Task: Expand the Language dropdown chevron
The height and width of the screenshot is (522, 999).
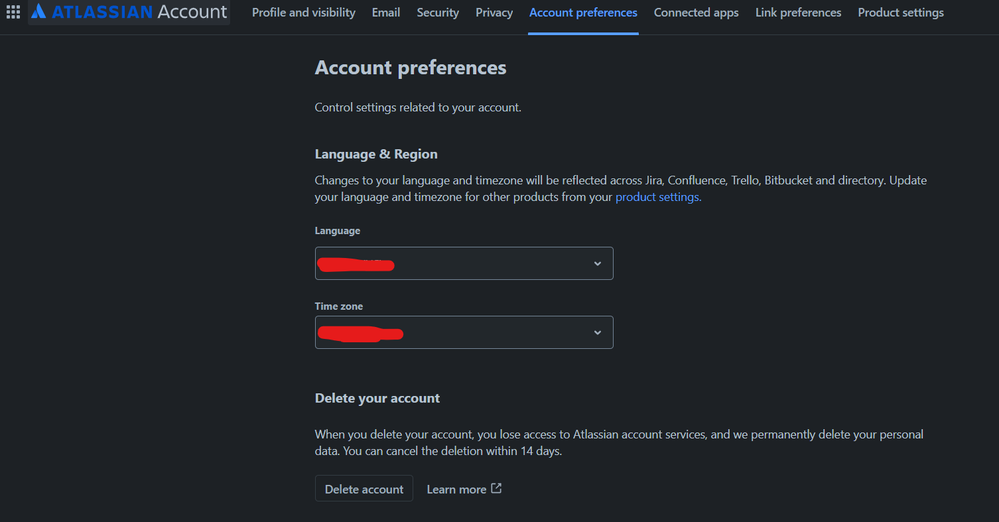Action: click(598, 263)
